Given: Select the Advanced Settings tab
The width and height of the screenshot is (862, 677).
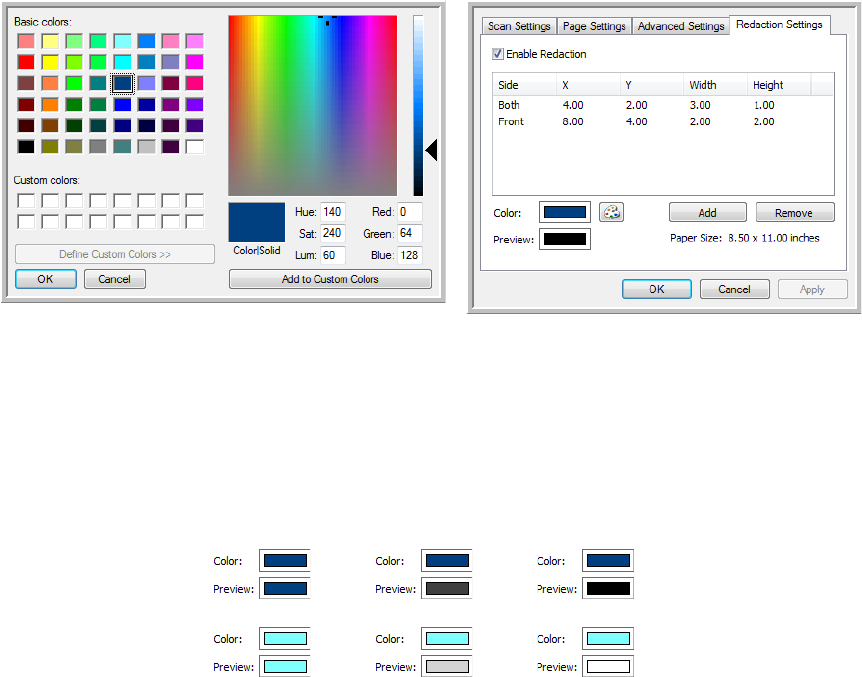Looking at the screenshot, I should (680, 26).
